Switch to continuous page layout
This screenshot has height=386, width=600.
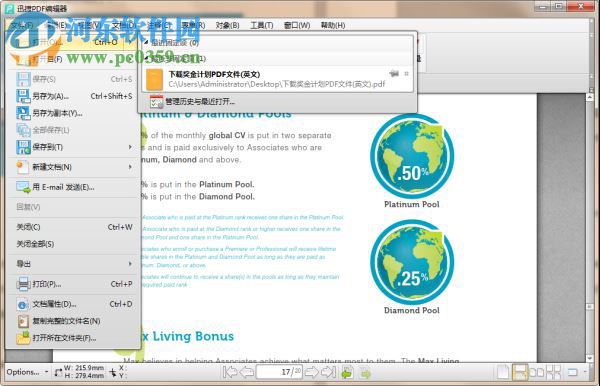pyautogui.click(x=520, y=372)
